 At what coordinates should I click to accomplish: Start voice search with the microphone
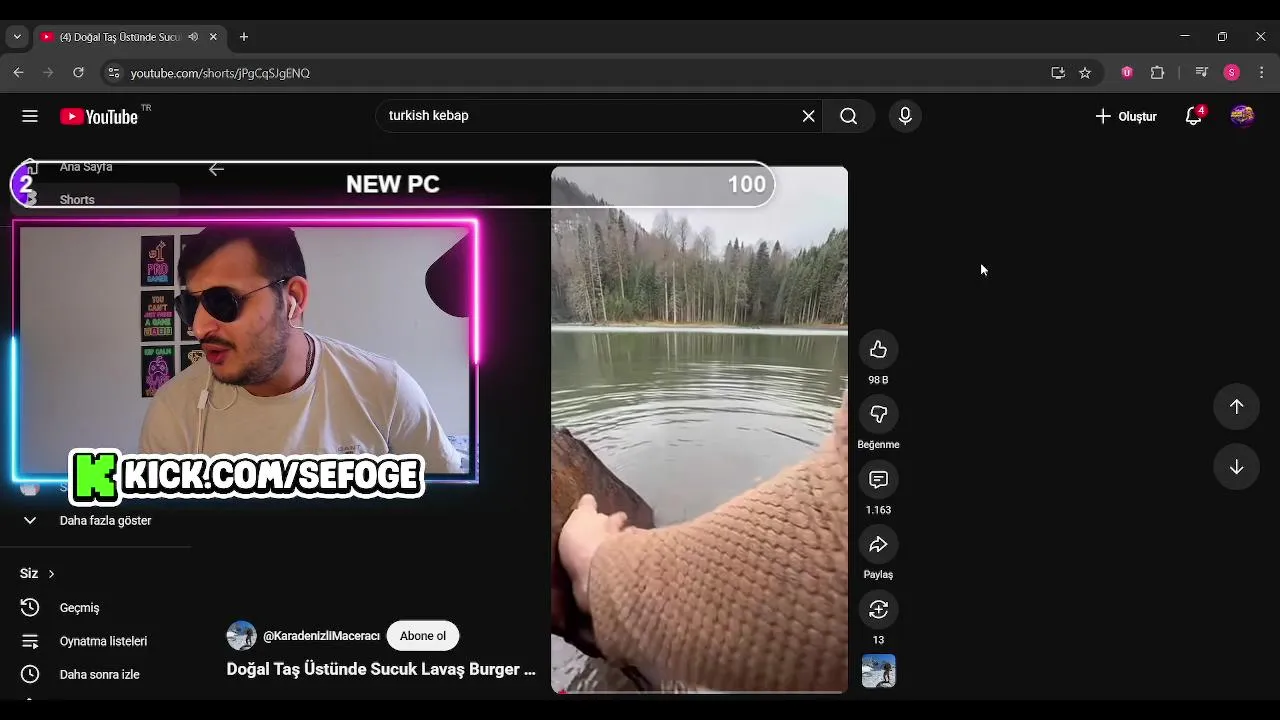(905, 116)
